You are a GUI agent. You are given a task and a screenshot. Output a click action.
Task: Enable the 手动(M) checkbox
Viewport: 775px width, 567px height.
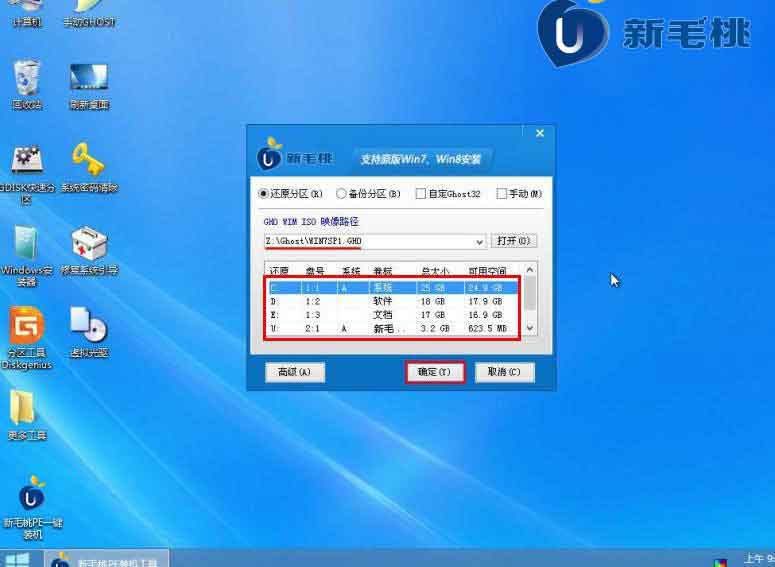point(501,194)
